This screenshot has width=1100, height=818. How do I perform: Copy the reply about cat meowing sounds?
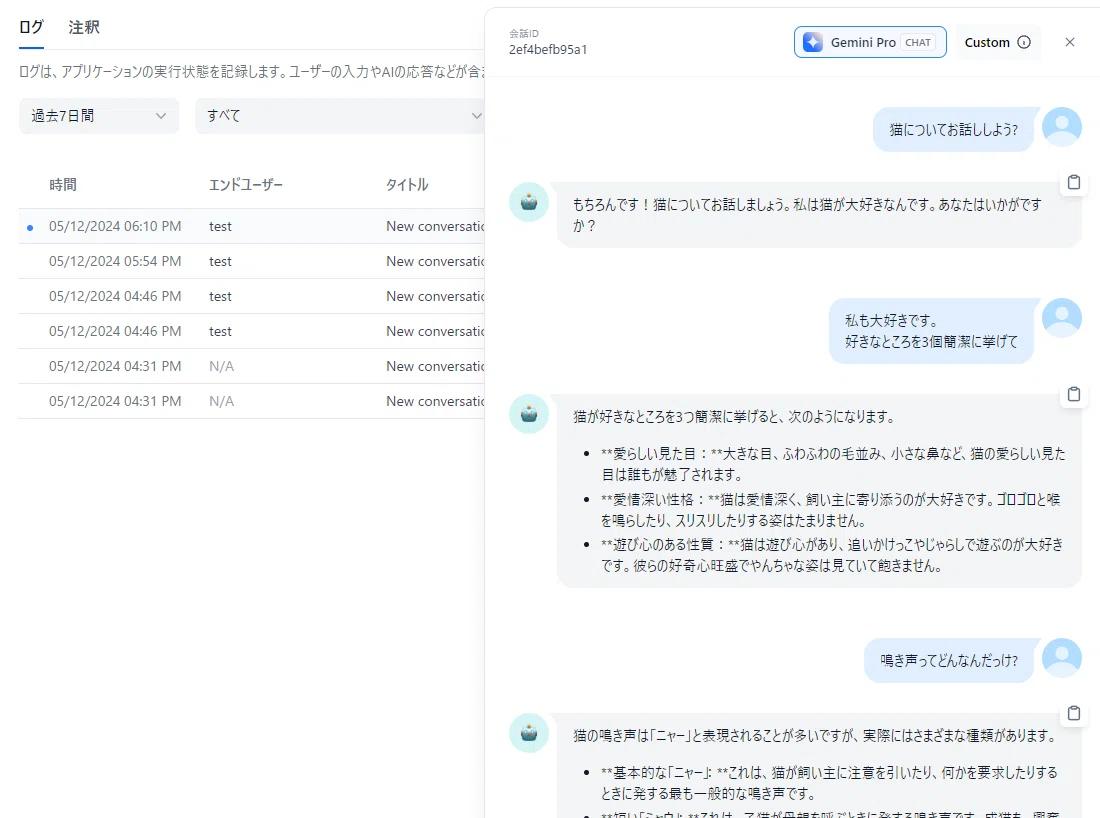1073,713
